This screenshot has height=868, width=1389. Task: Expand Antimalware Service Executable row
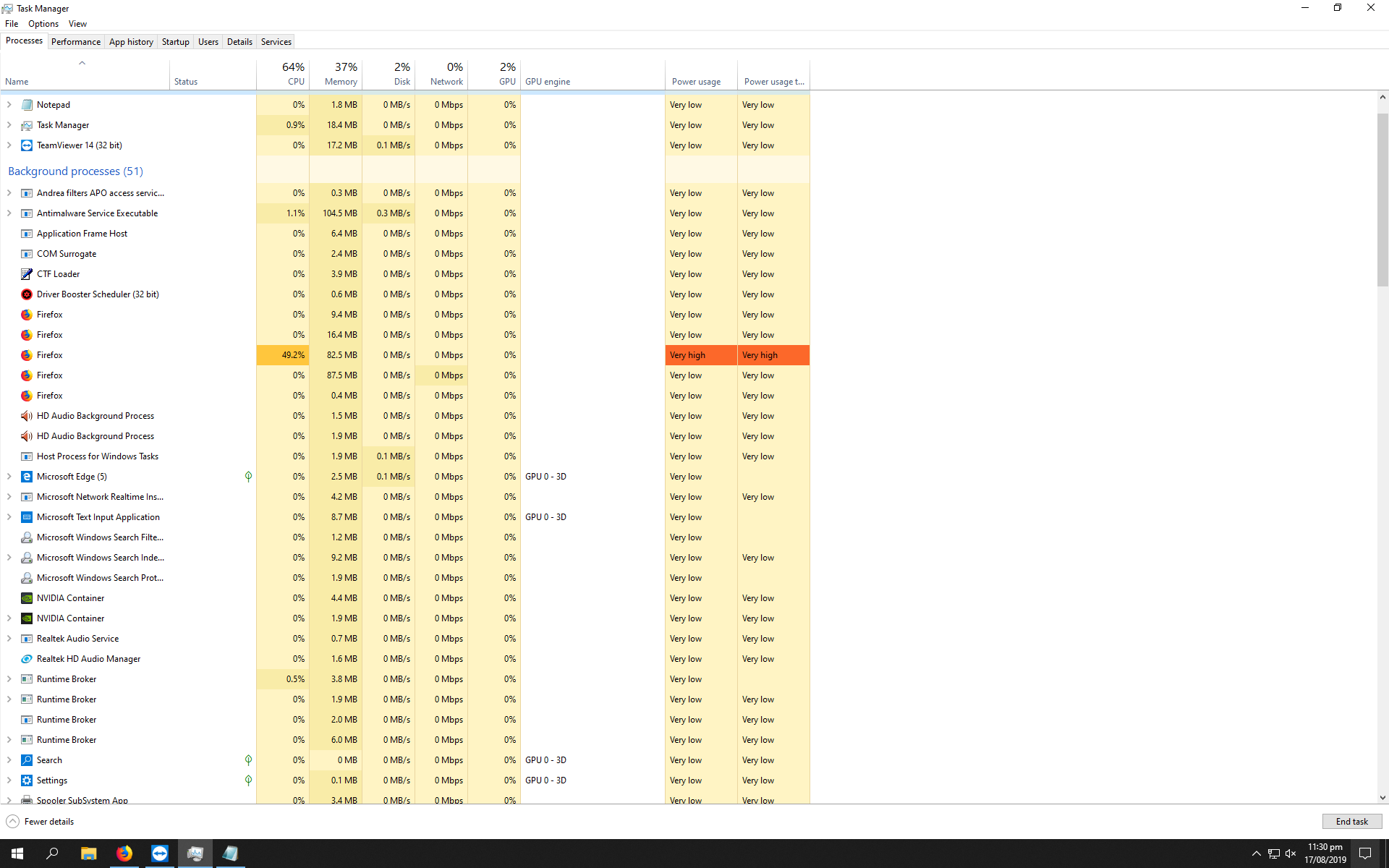click(x=9, y=213)
